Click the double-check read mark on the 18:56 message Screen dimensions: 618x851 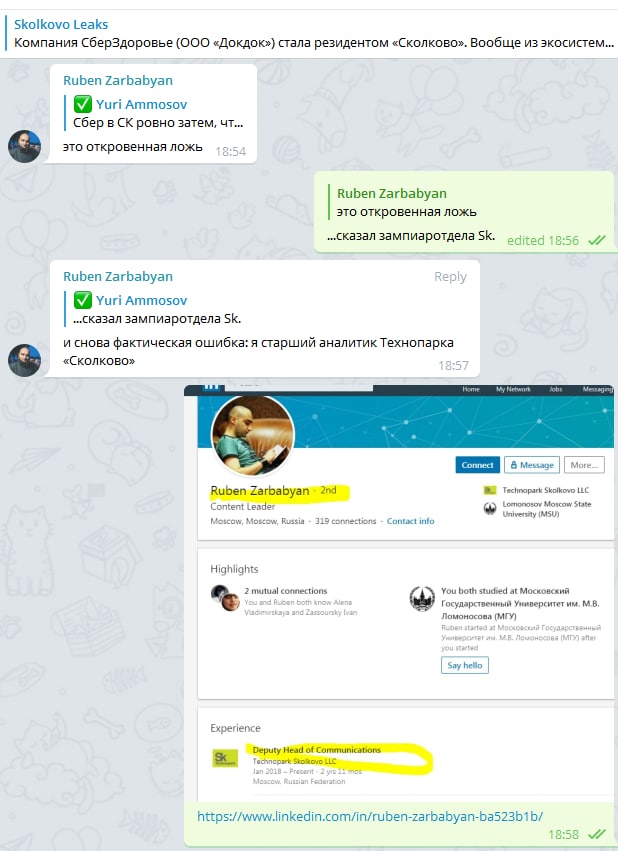pyautogui.click(x=597, y=240)
